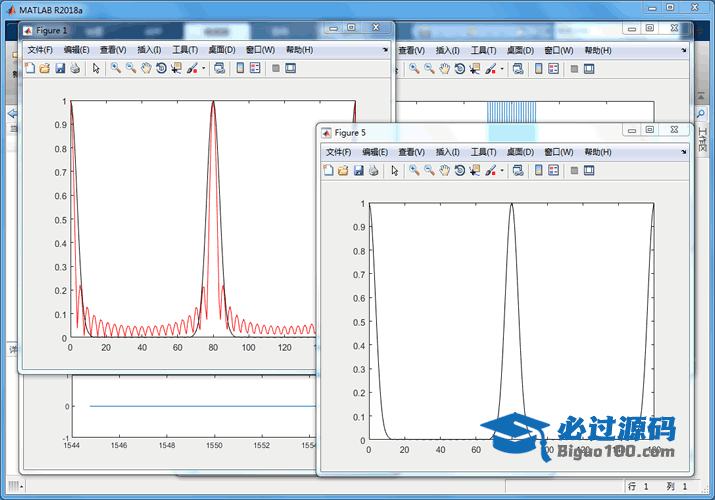Select Data Cursor tool in Figure 5
This screenshot has height=500, width=715.
click(x=475, y=170)
